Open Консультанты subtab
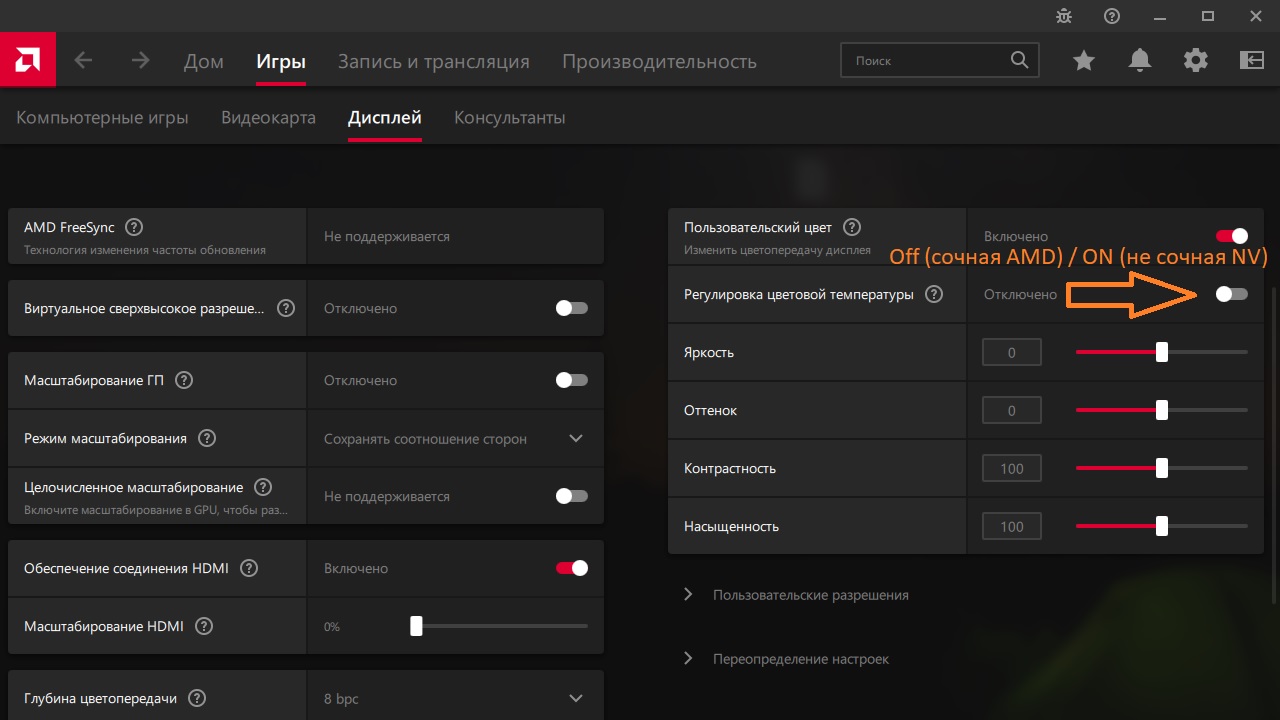The image size is (1280, 720). (x=510, y=118)
